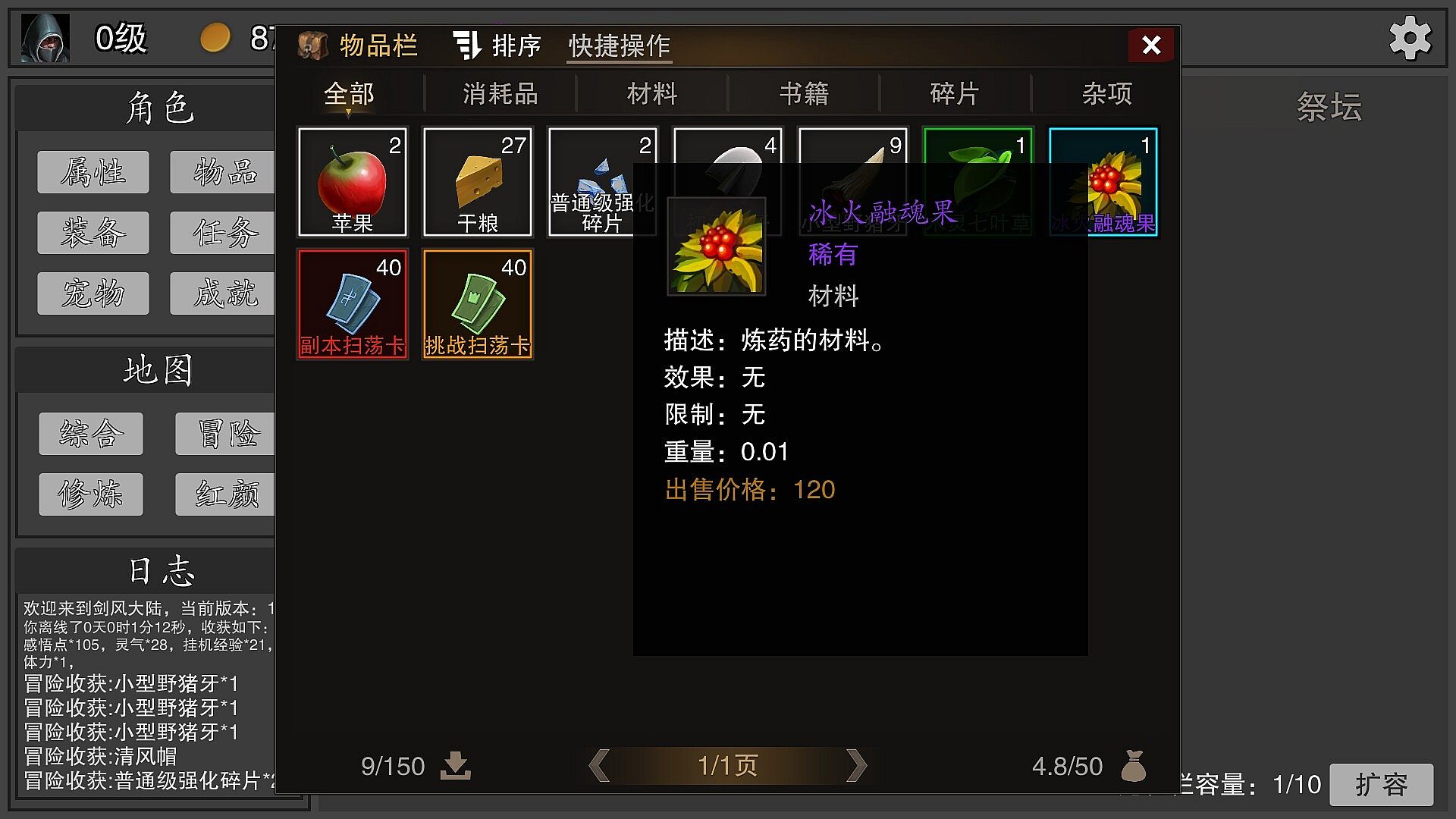The width and height of the screenshot is (1456, 819).
Task: Open the settings gear icon
Action: [x=1410, y=38]
